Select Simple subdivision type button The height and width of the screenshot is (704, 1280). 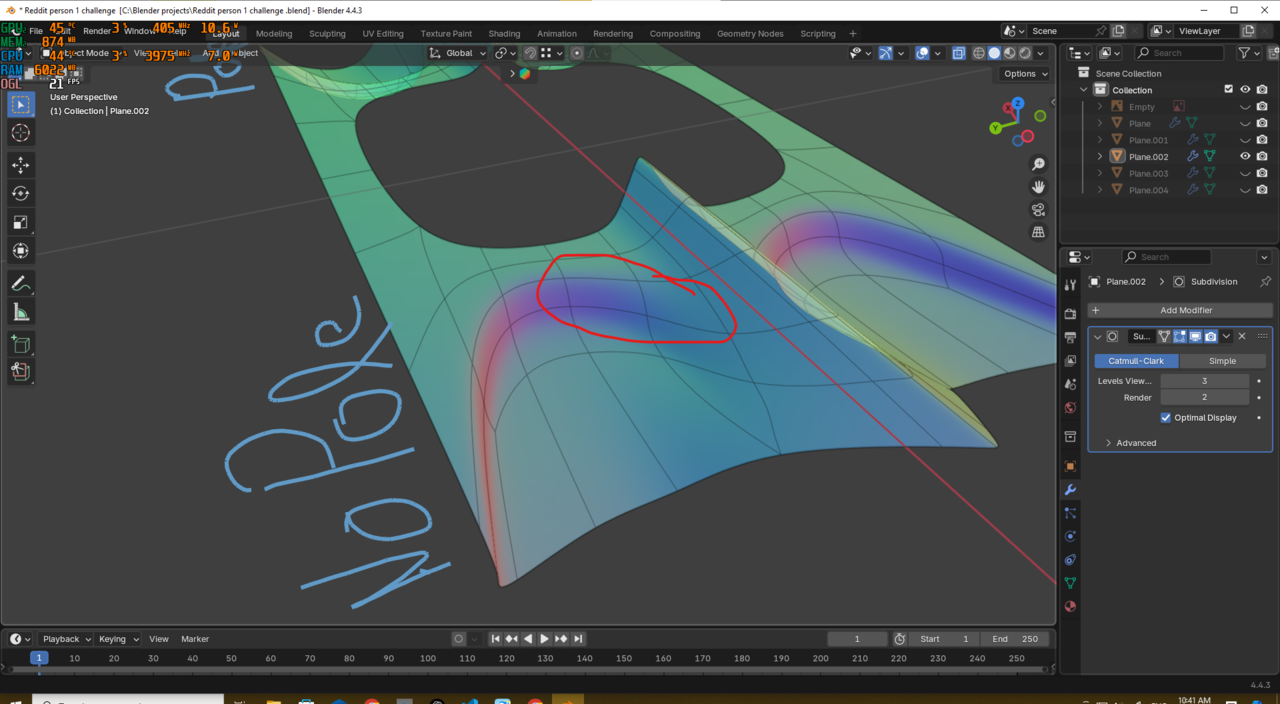coord(1222,361)
